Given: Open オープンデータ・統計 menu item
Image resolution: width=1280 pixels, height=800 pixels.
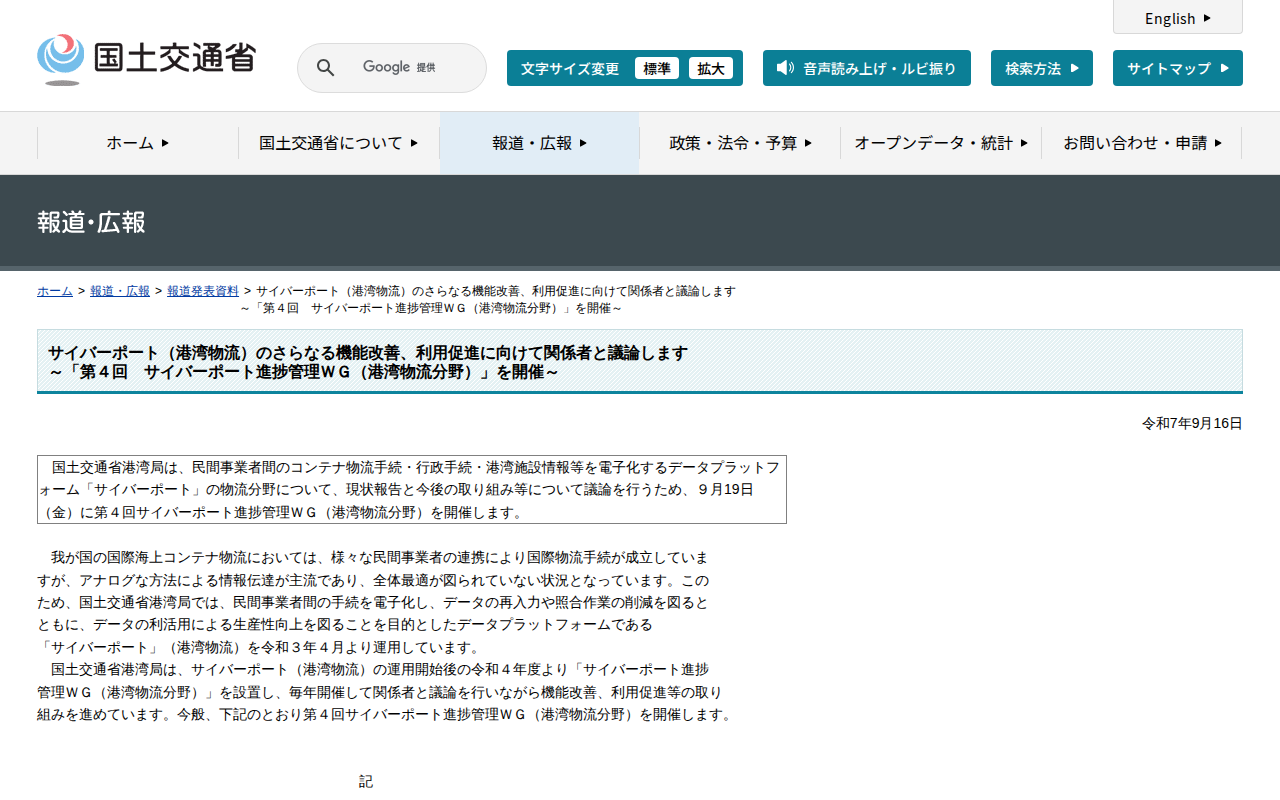Looking at the screenshot, I should click(x=940, y=143).
